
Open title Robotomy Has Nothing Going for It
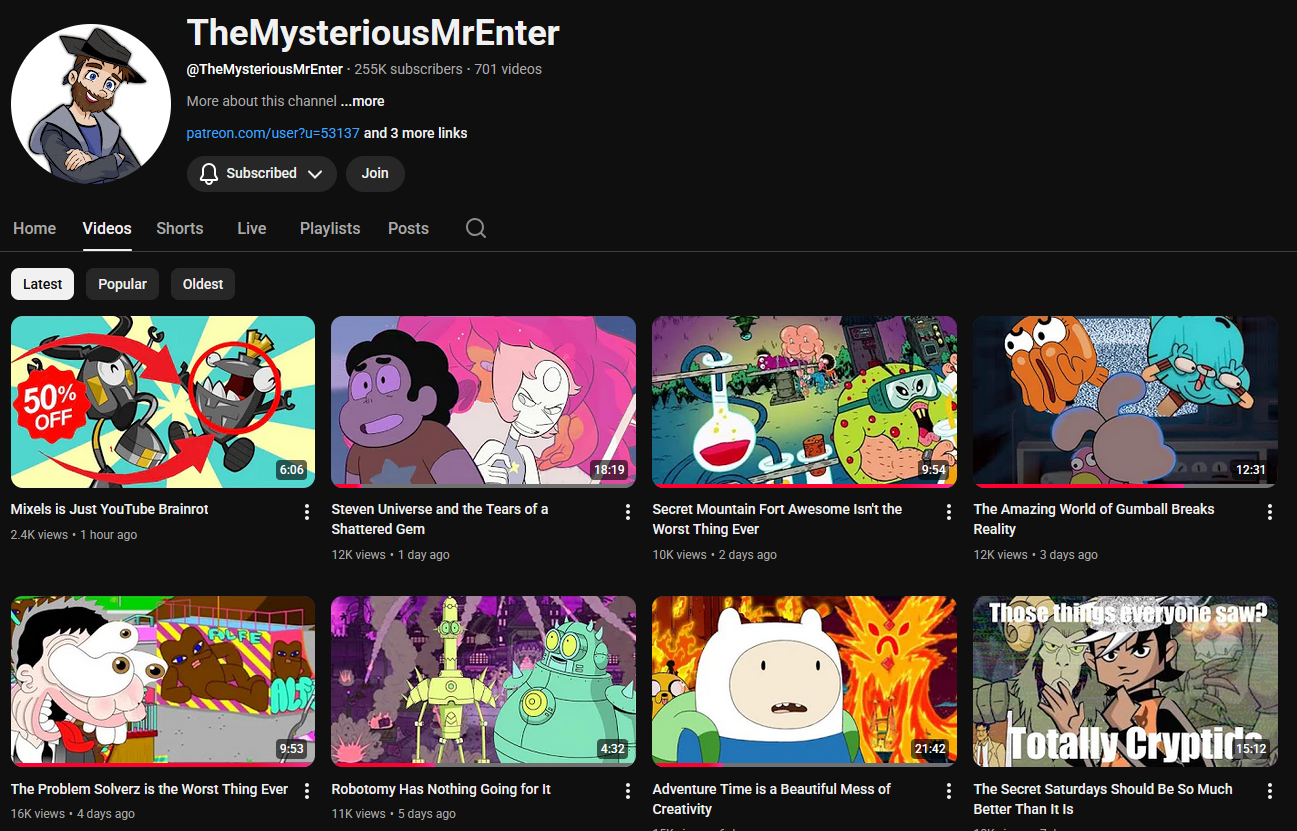pos(441,789)
